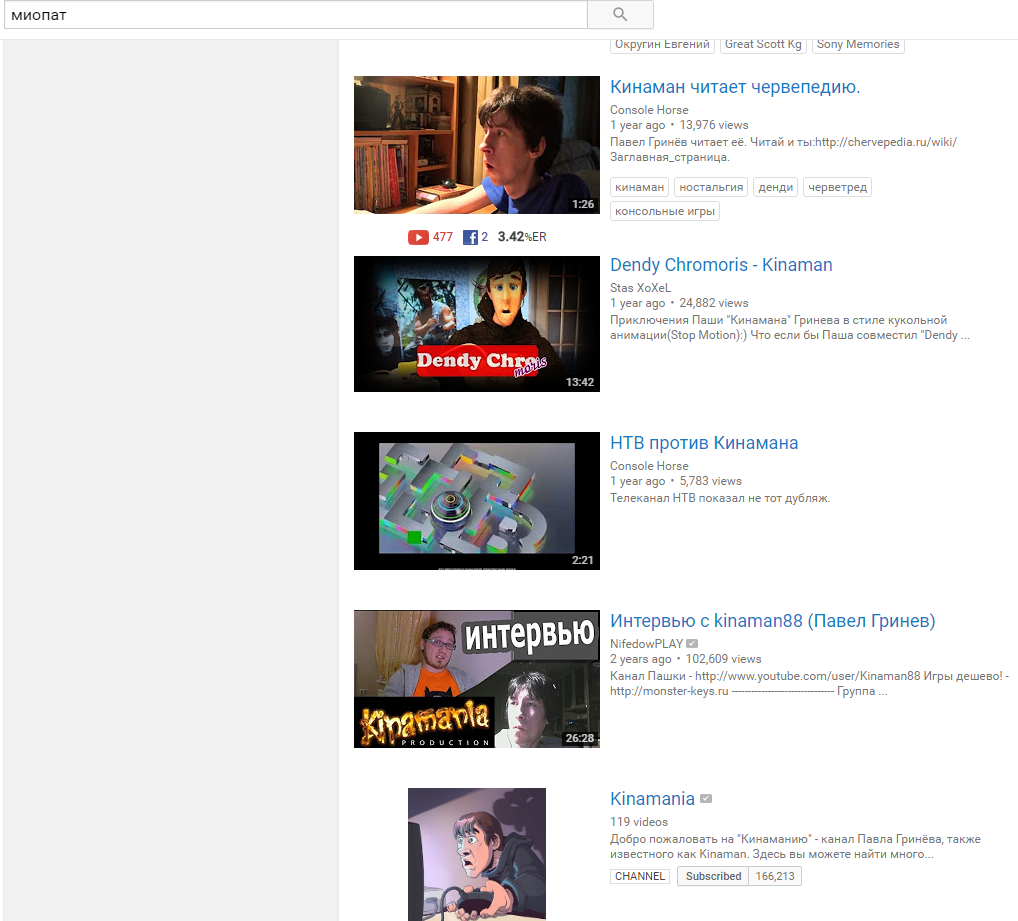Click the verified badge beside NifedowPLAY
Viewport: 1018px width, 921px height.
(x=692, y=644)
